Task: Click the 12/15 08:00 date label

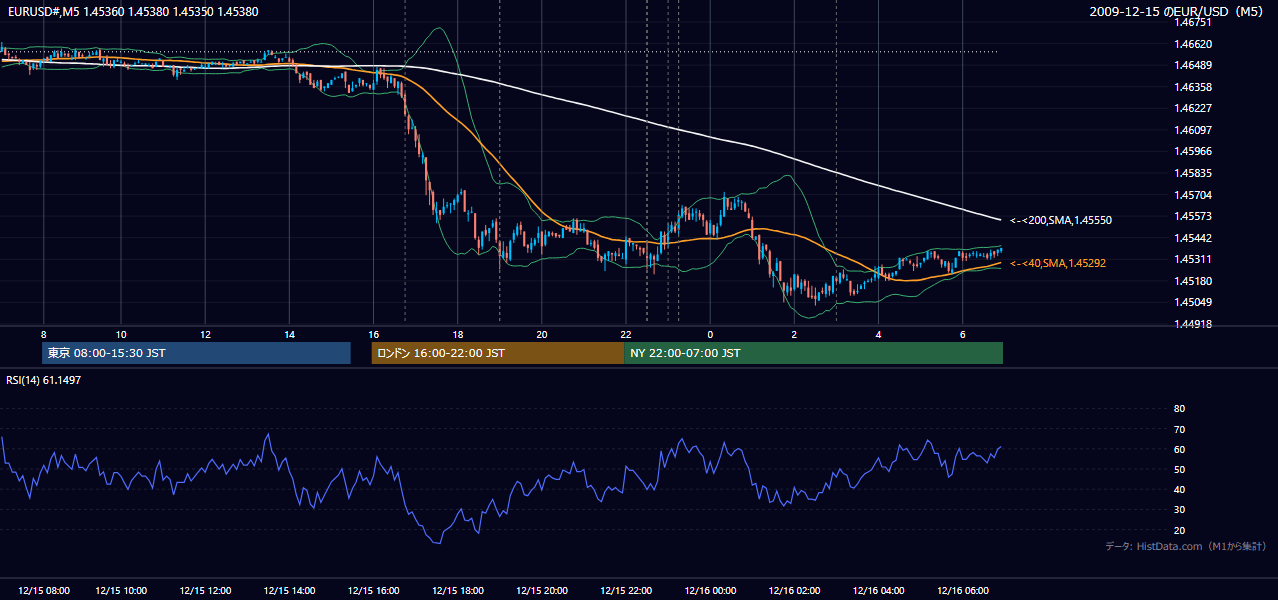Action: [44, 591]
